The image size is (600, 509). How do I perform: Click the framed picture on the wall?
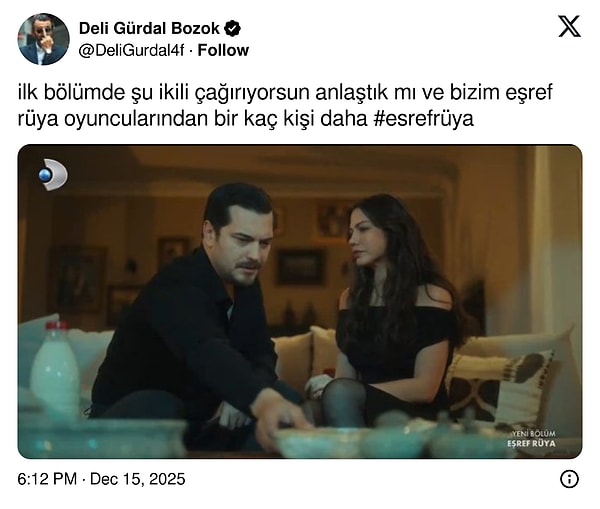300,267
